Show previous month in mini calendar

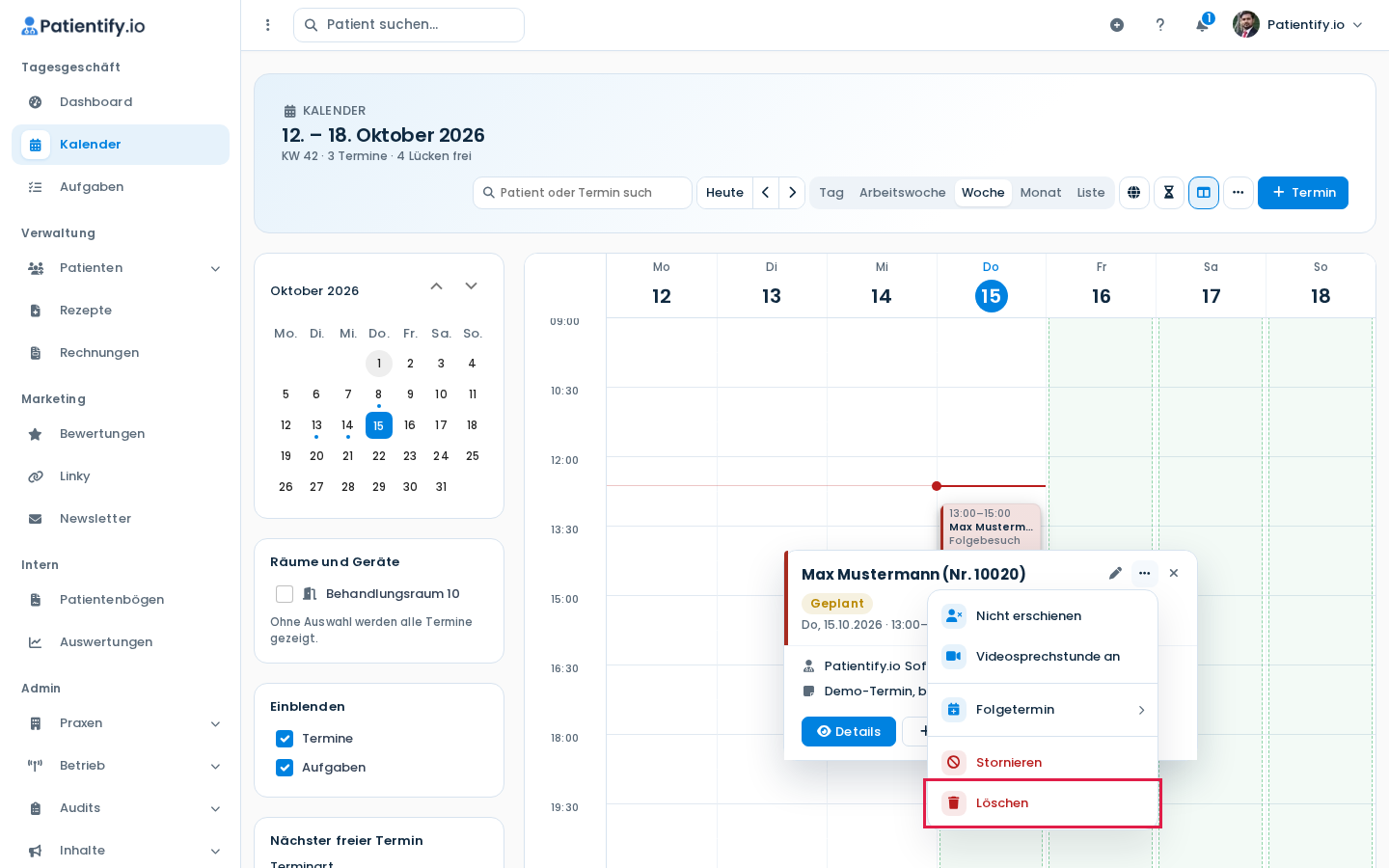click(x=436, y=286)
